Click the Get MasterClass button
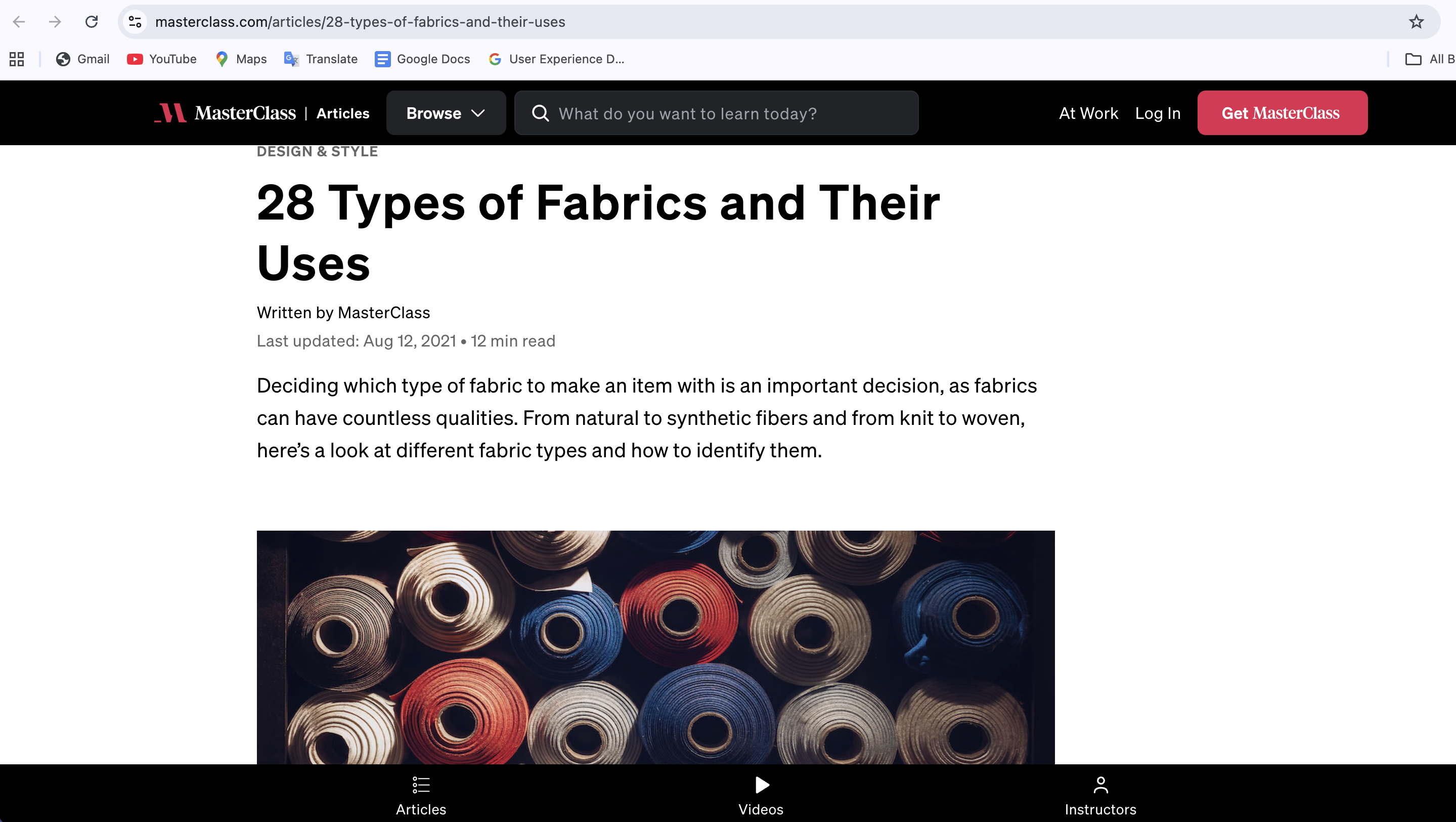Image resolution: width=1456 pixels, height=822 pixels. pyautogui.click(x=1282, y=112)
